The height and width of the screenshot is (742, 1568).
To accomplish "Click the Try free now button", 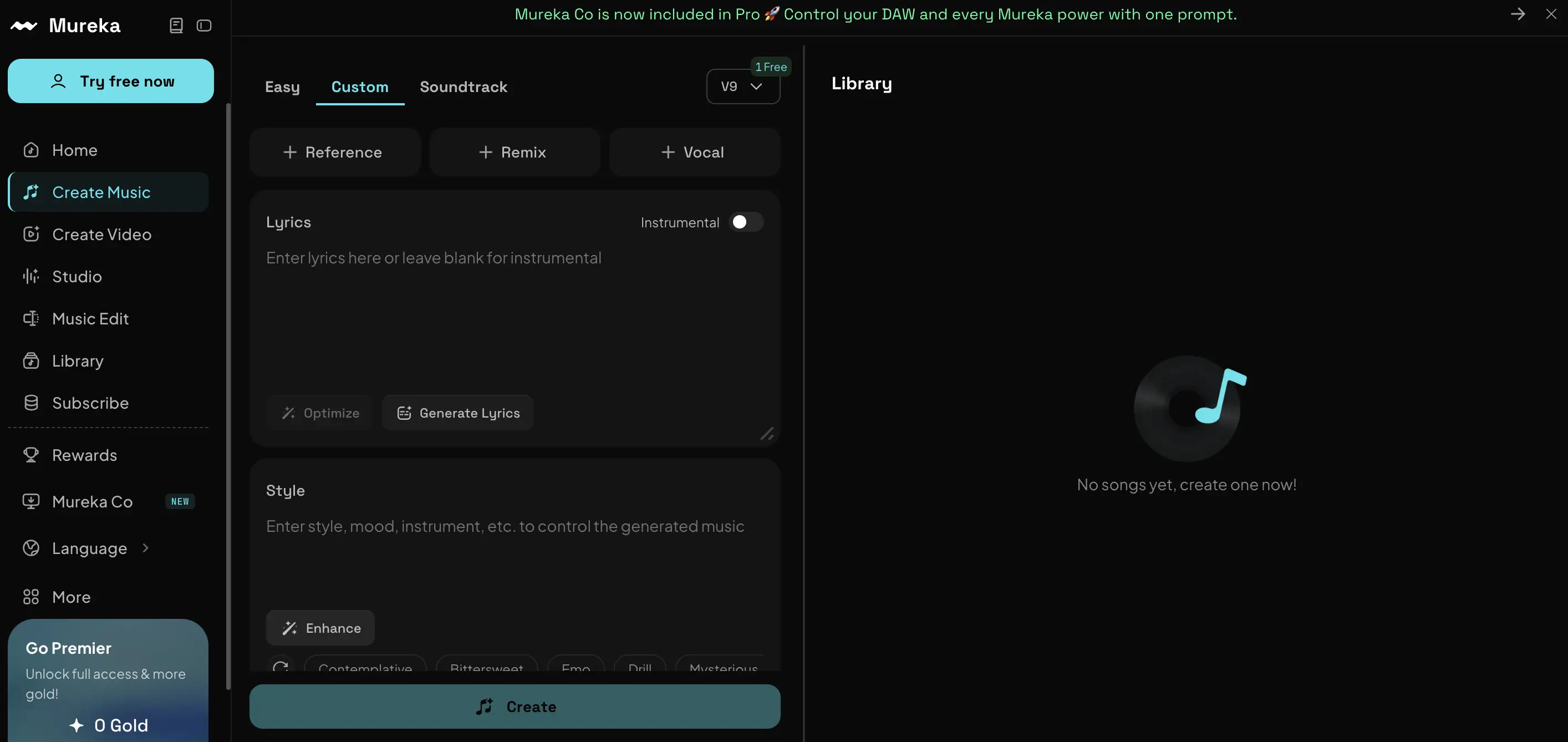I will (x=111, y=81).
